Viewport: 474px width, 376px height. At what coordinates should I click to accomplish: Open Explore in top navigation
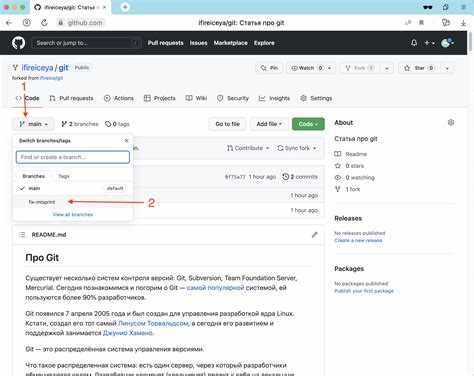tap(264, 43)
